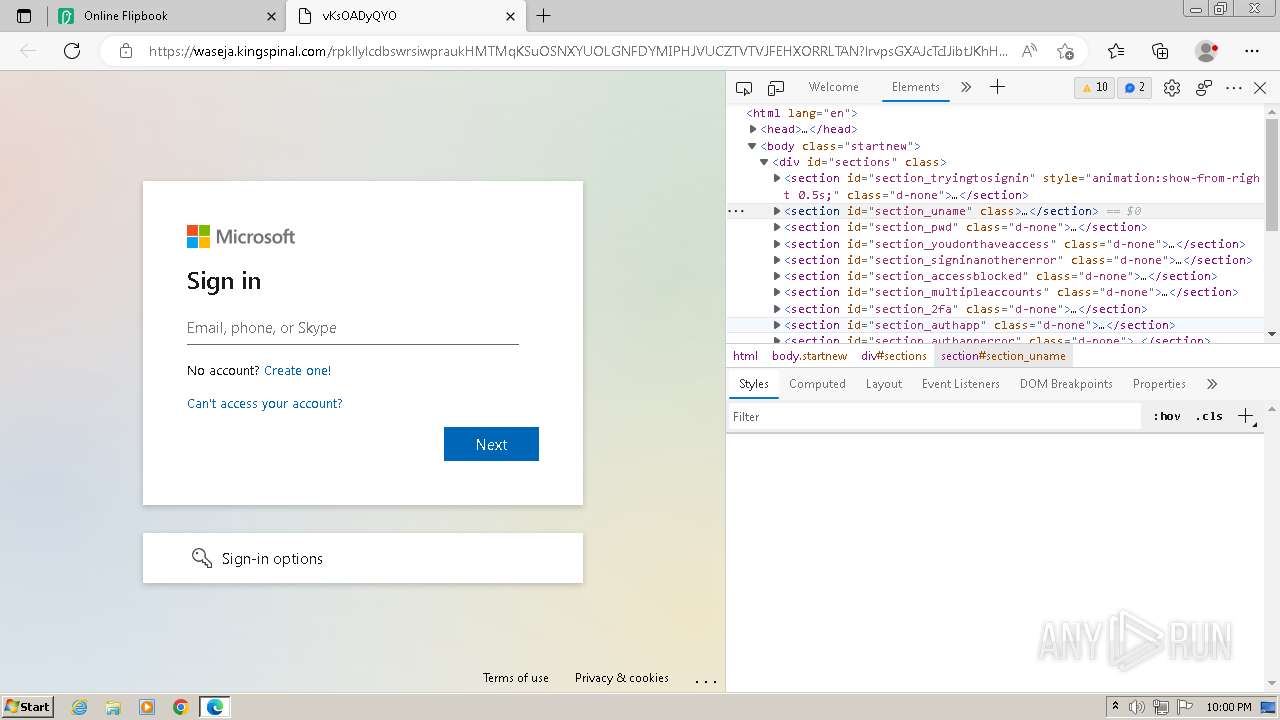Viewport: 1280px width, 720px height.
Task: Expand section_accessblocked node
Action: point(777,276)
